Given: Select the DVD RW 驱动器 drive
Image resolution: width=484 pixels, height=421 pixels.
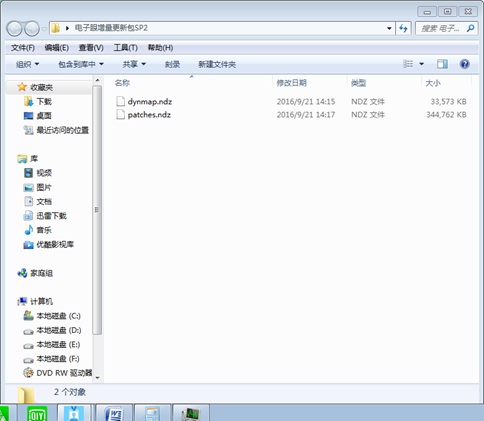Looking at the screenshot, I should point(64,373).
